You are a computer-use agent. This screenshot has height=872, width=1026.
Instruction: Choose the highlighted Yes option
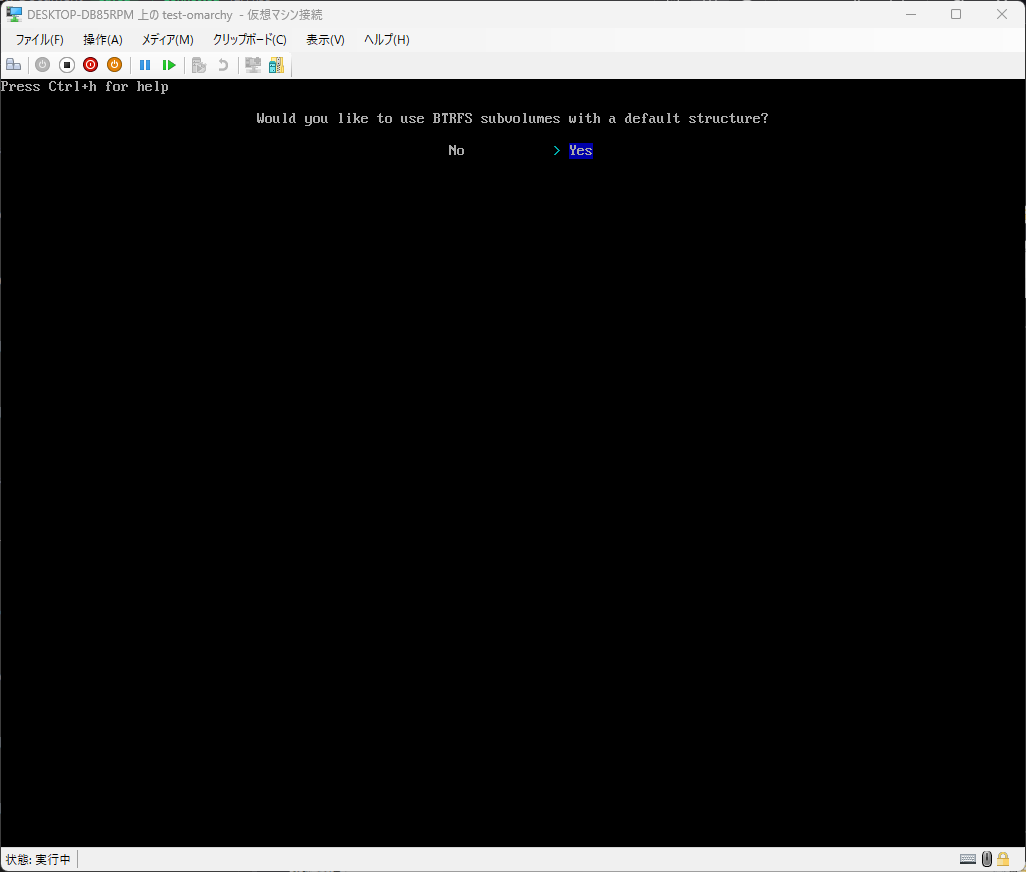580,150
